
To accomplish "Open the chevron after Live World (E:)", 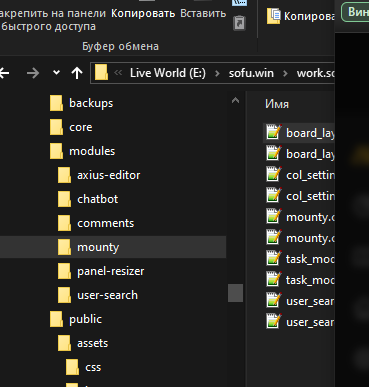I will [217, 73].
